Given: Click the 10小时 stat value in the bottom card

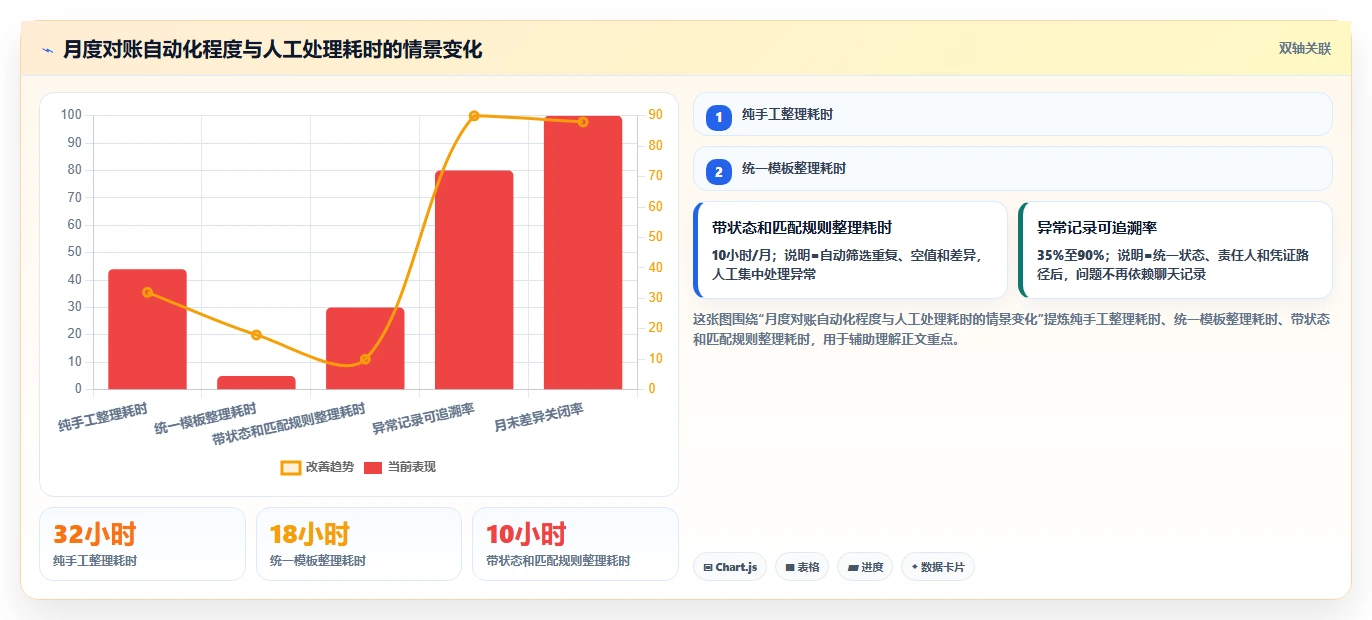Looking at the screenshot, I should coord(526,534).
